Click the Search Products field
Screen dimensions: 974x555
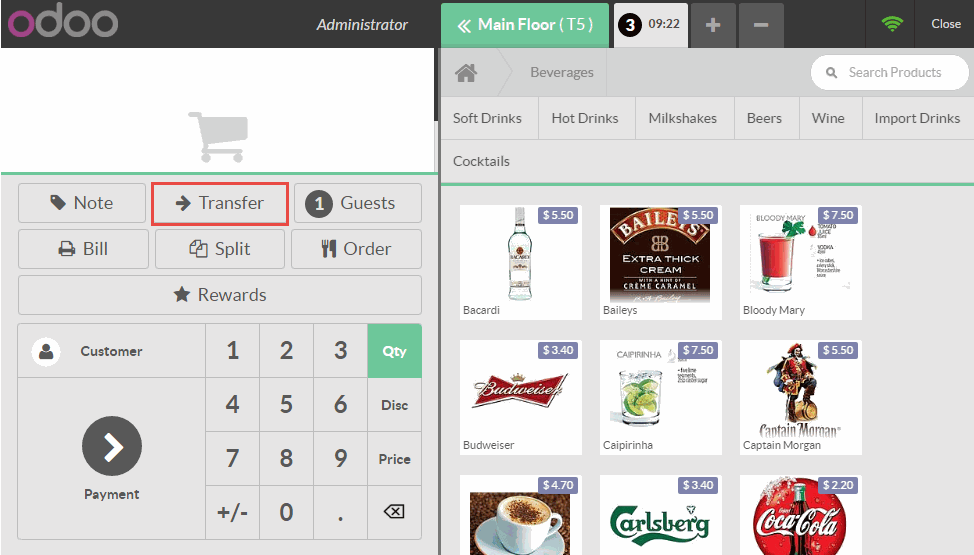point(889,73)
